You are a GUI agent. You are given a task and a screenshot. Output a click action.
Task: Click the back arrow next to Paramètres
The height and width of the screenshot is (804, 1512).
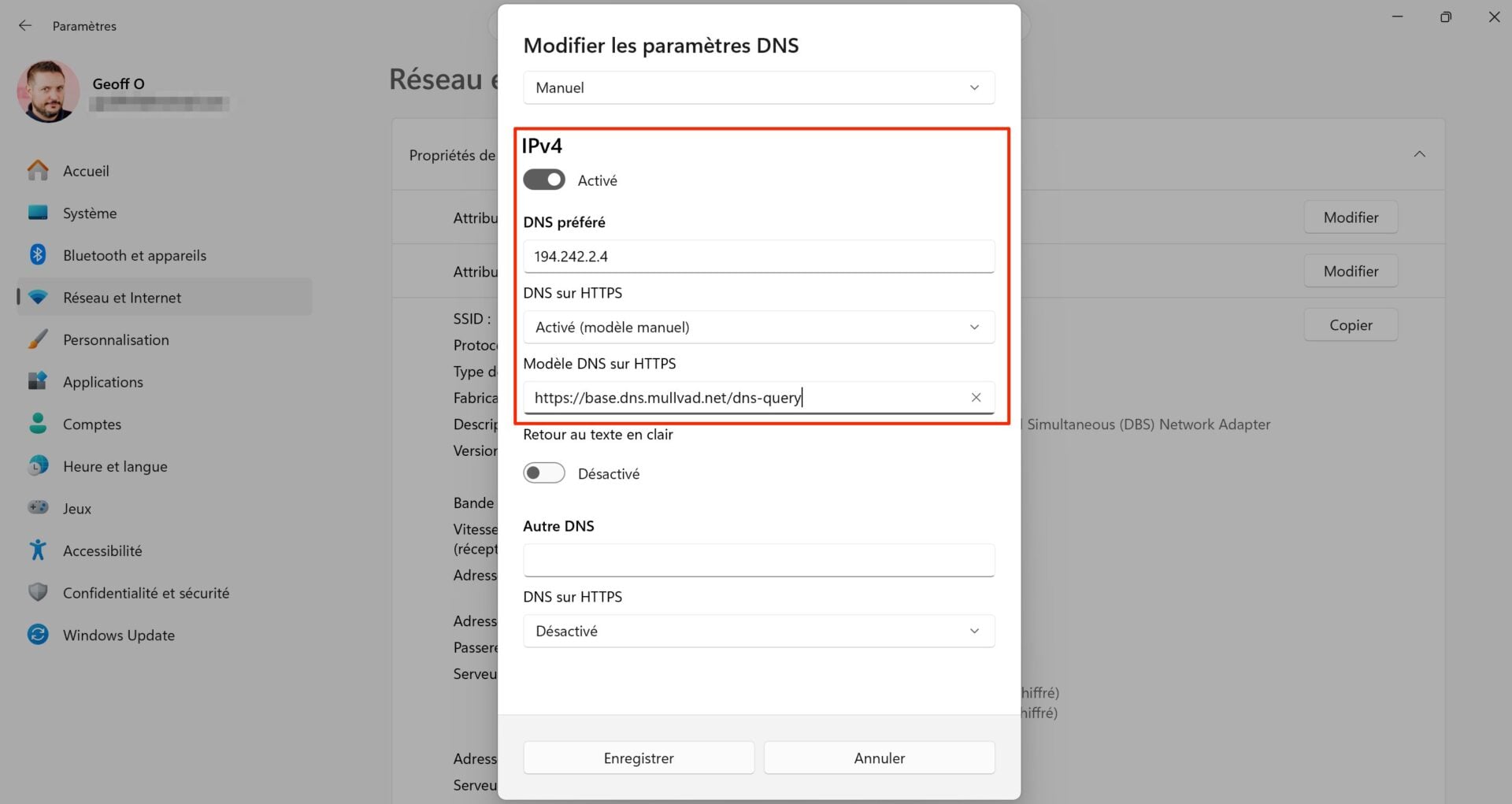tap(25, 26)
